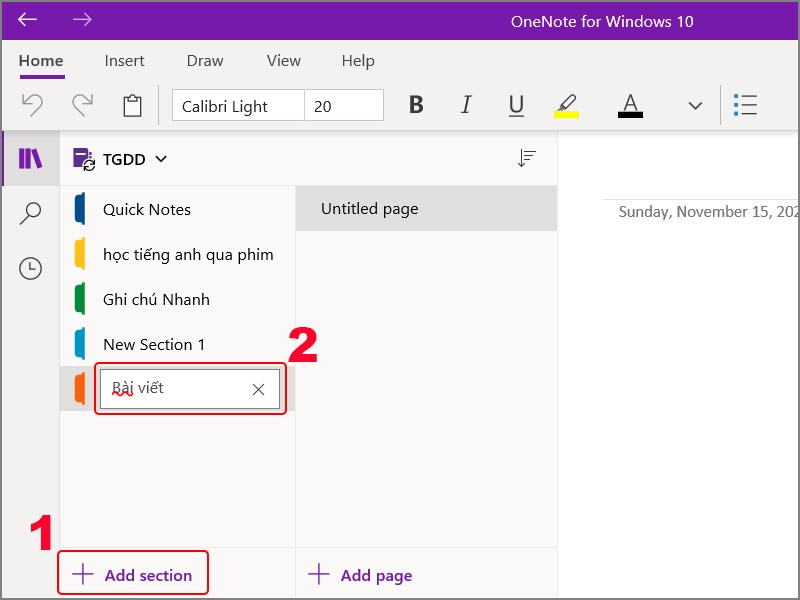The height and width of the screenshot is (600, 800).
Task: Click the font size box showing 20
Action: [344, 106]
